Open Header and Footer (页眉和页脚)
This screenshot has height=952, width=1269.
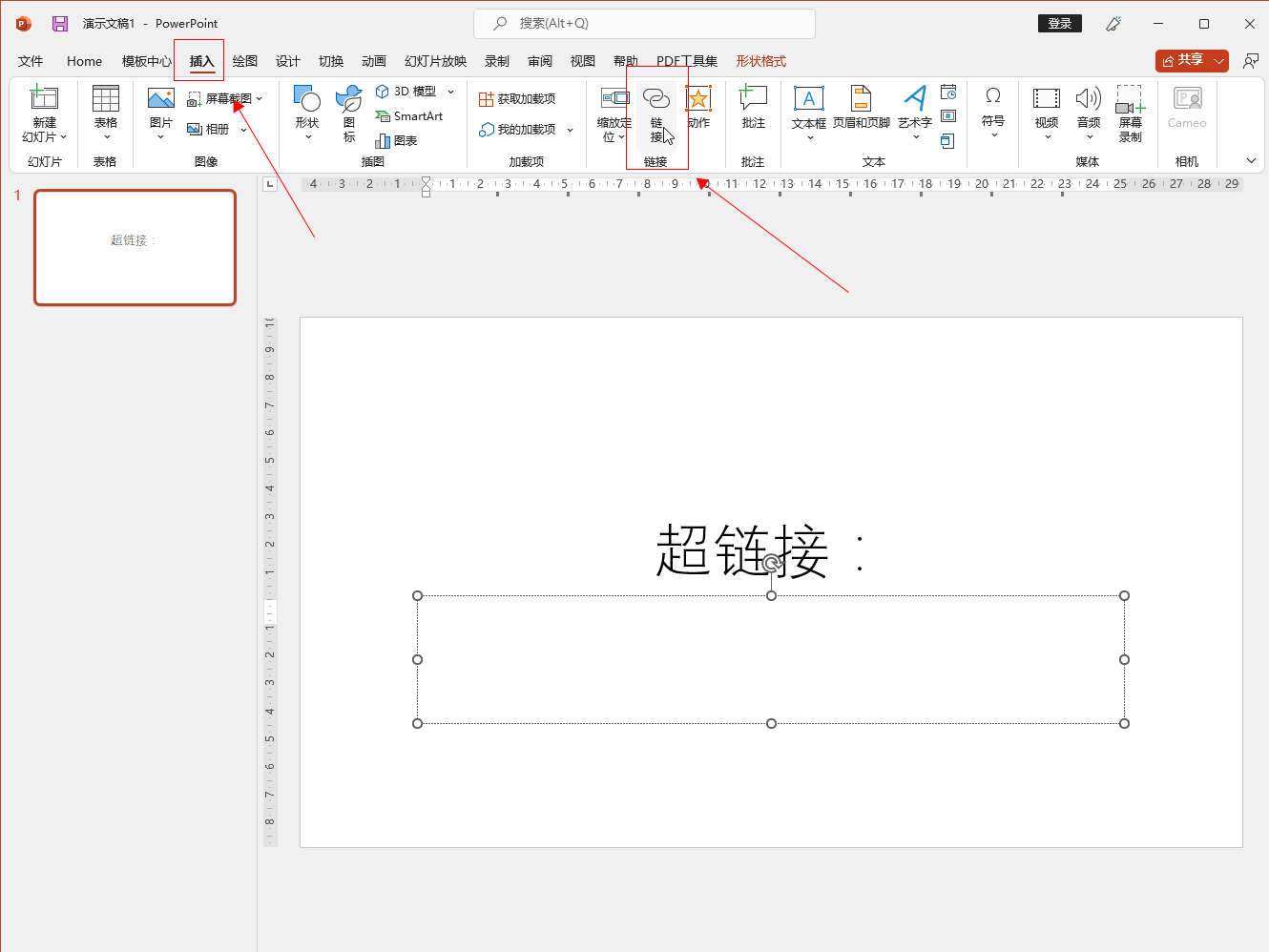[x=861, y=107]
